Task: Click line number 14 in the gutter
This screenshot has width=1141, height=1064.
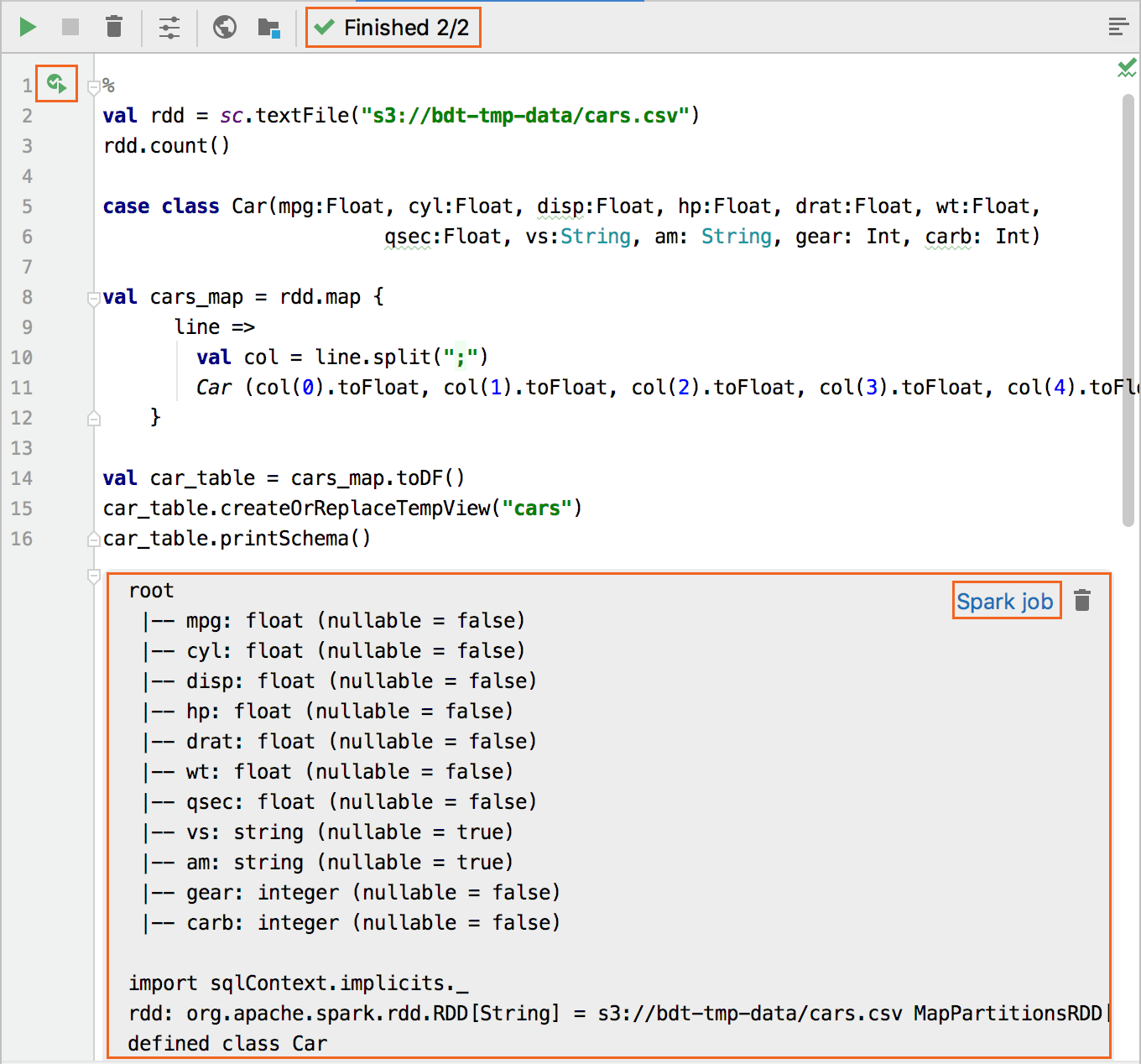Action: tap(23, 478)
